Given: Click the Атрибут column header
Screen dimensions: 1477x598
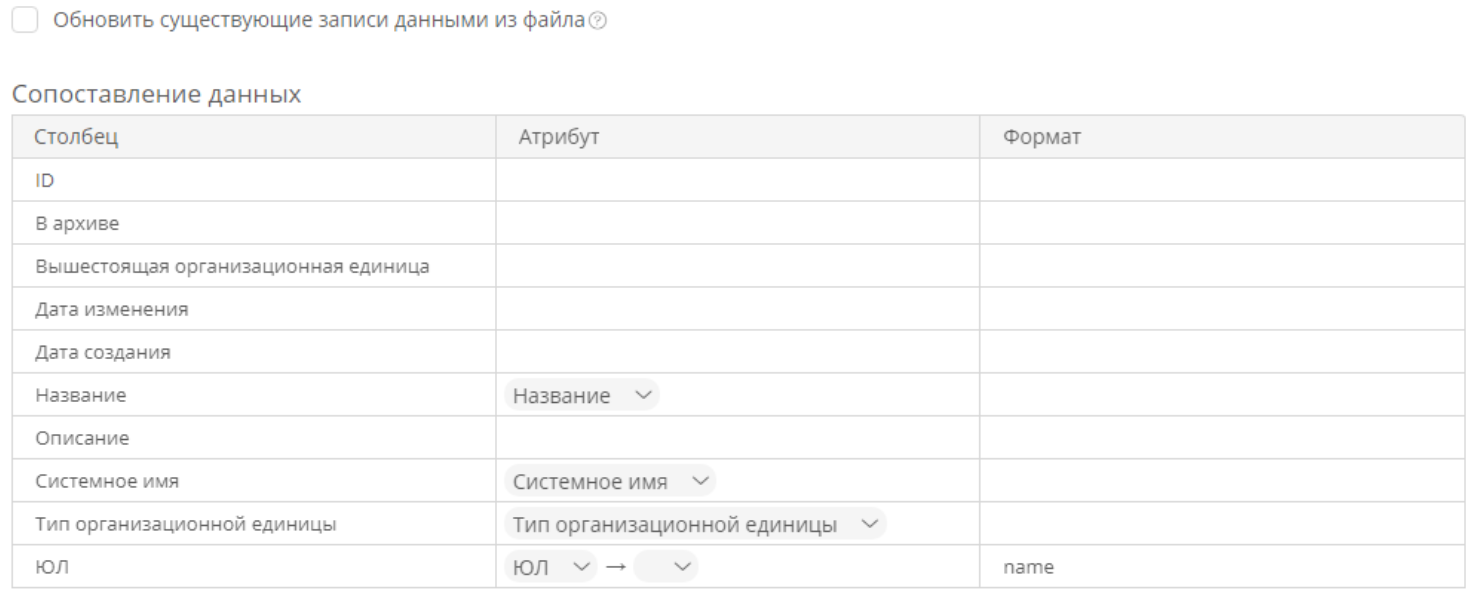Looking at the screenshot, I should tap(737, 137).
